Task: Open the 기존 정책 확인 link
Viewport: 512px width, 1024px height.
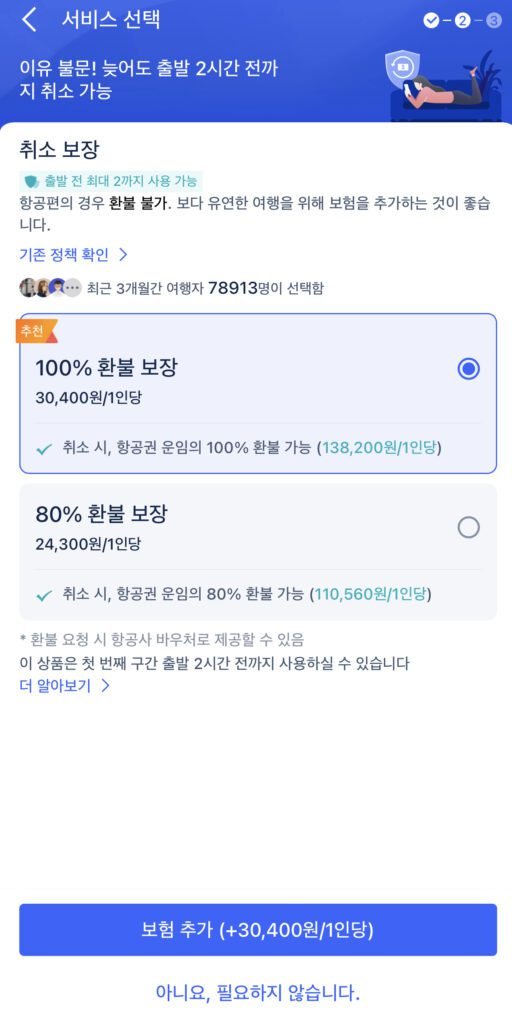Action: pyautogui.click(x=64, y=254)
